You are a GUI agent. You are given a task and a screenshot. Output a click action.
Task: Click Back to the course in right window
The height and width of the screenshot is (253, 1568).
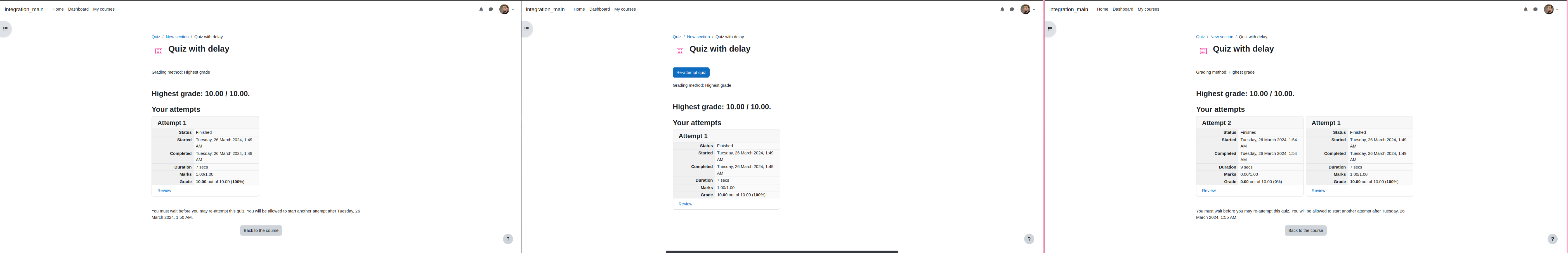[1306, 230]
